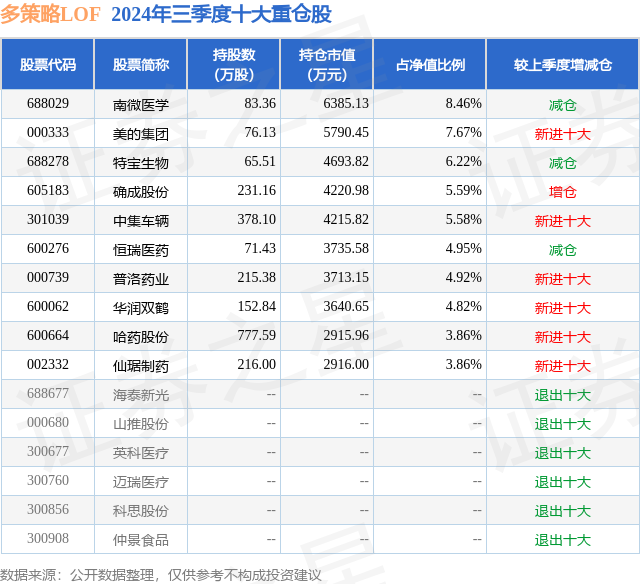The width and height of the screenshot is (640, 584).
Task: Click 减仓 status in 特宝生物 row
Action: (x=563, y=163)
